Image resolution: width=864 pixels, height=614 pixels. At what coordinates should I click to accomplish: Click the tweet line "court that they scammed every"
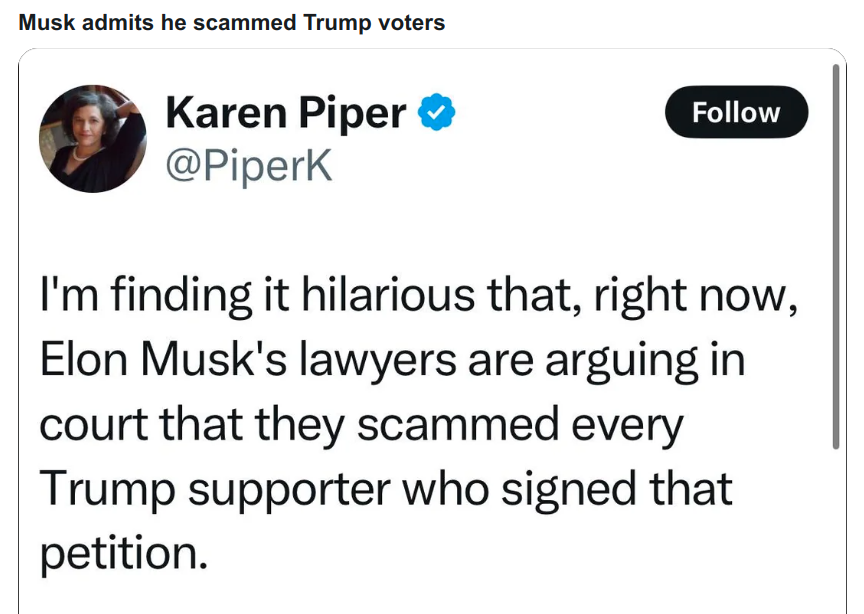(x=361, y=425)
